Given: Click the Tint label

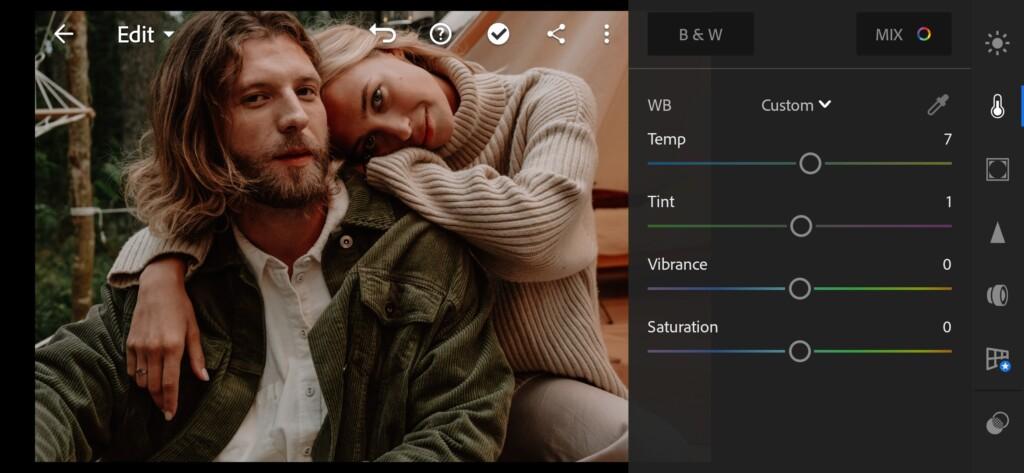Looking at the screenshot, I should (x=661, y=202).
